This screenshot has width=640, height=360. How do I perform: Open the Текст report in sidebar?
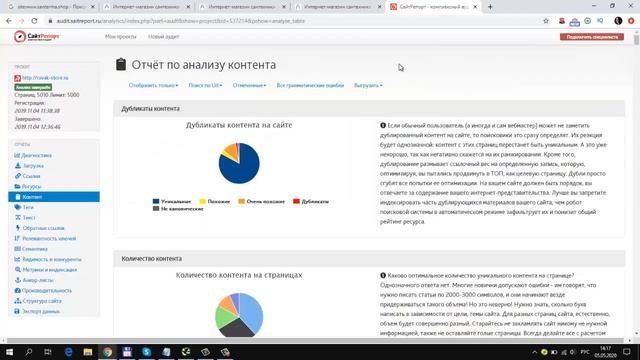coord(25,218)
